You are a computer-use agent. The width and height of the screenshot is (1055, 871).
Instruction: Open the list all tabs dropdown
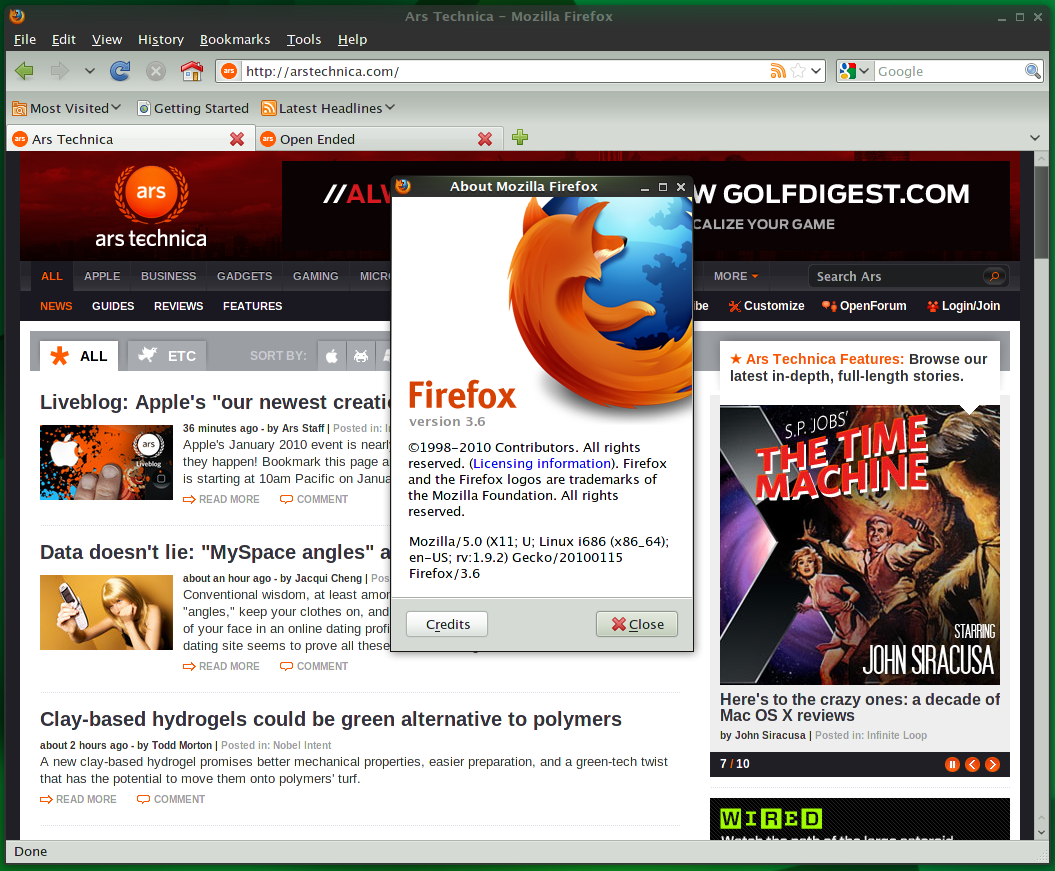[x=1035, y=138]
